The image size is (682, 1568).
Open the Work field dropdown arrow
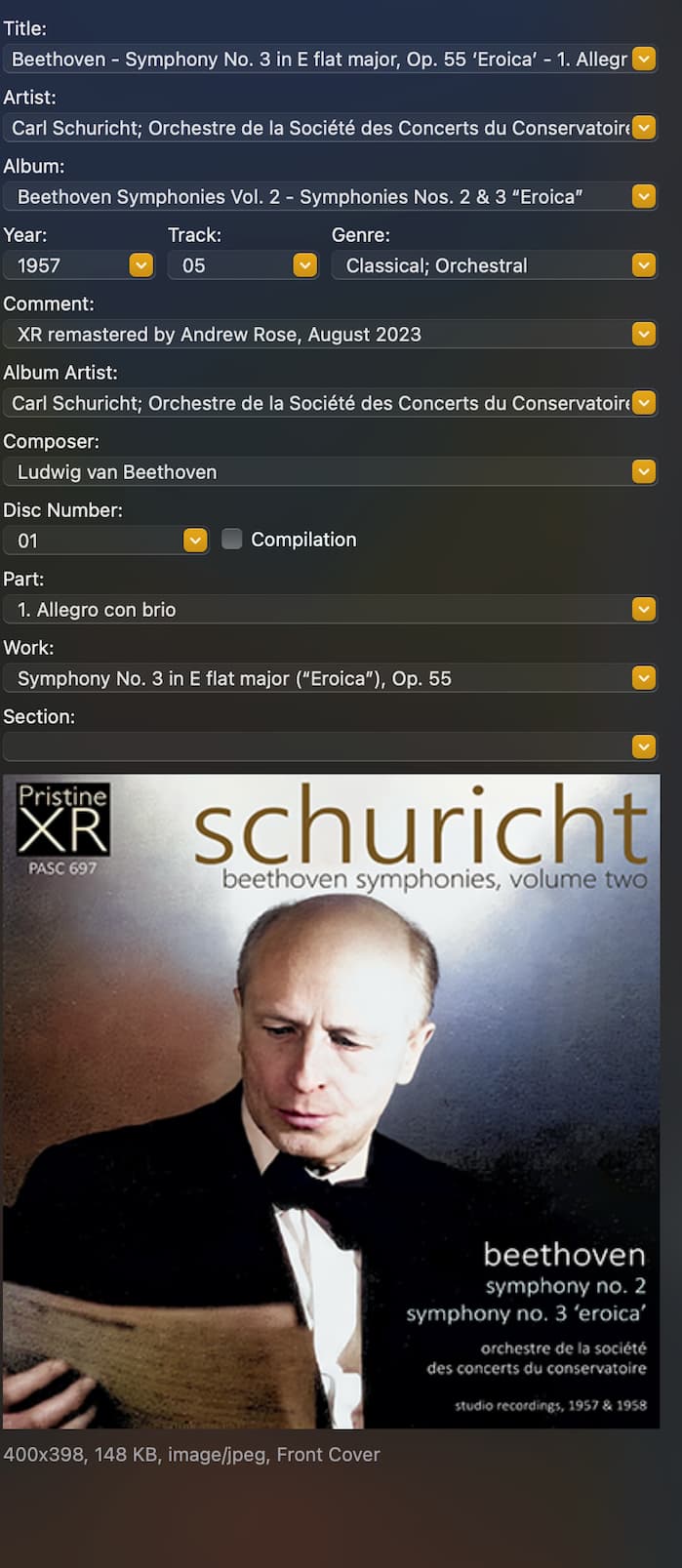coord(644,678)
